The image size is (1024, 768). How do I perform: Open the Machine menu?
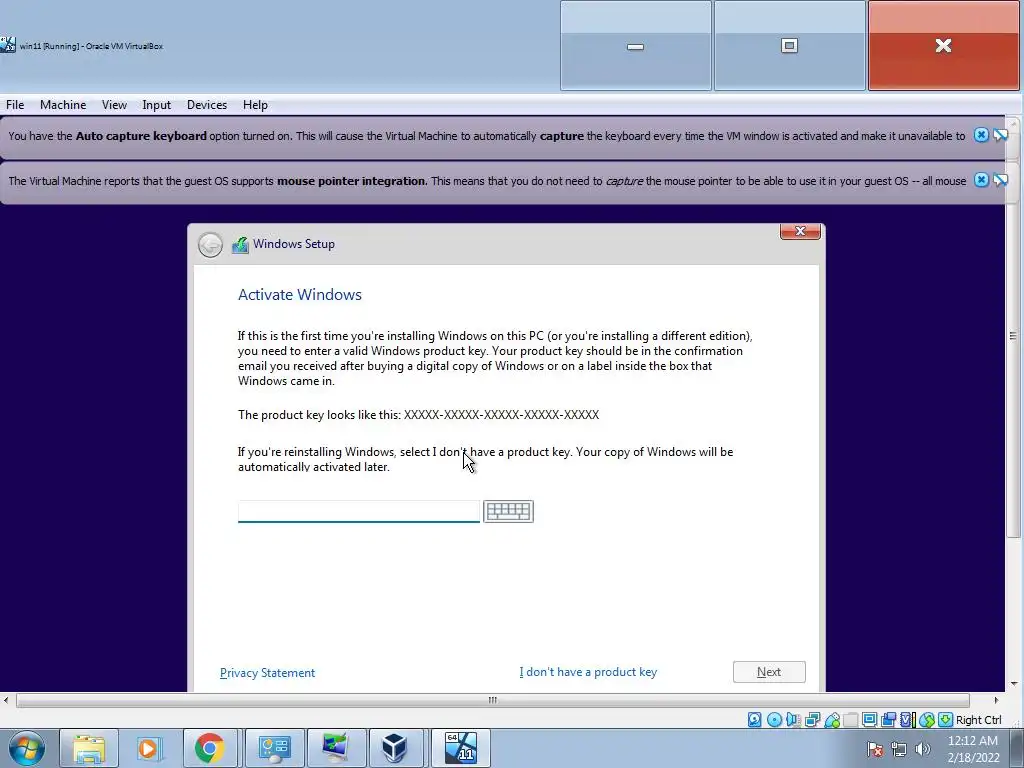[x=63, y=104]
